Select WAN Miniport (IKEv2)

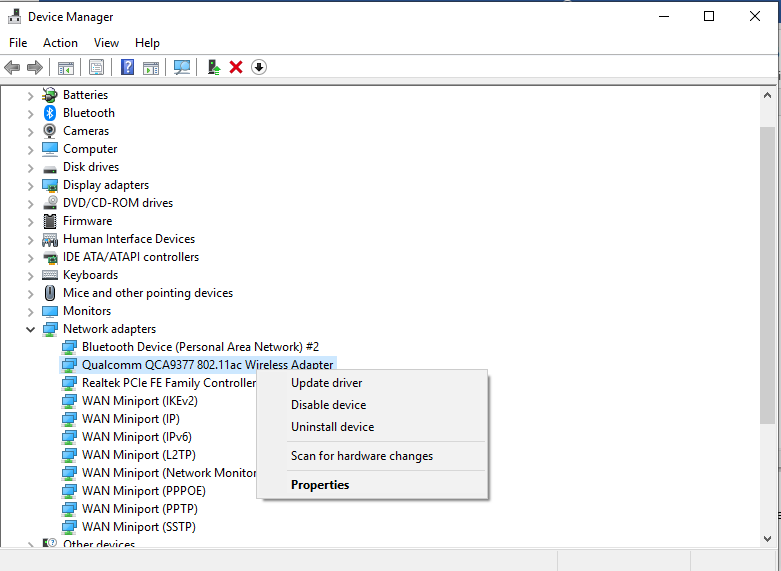(139, 401)
